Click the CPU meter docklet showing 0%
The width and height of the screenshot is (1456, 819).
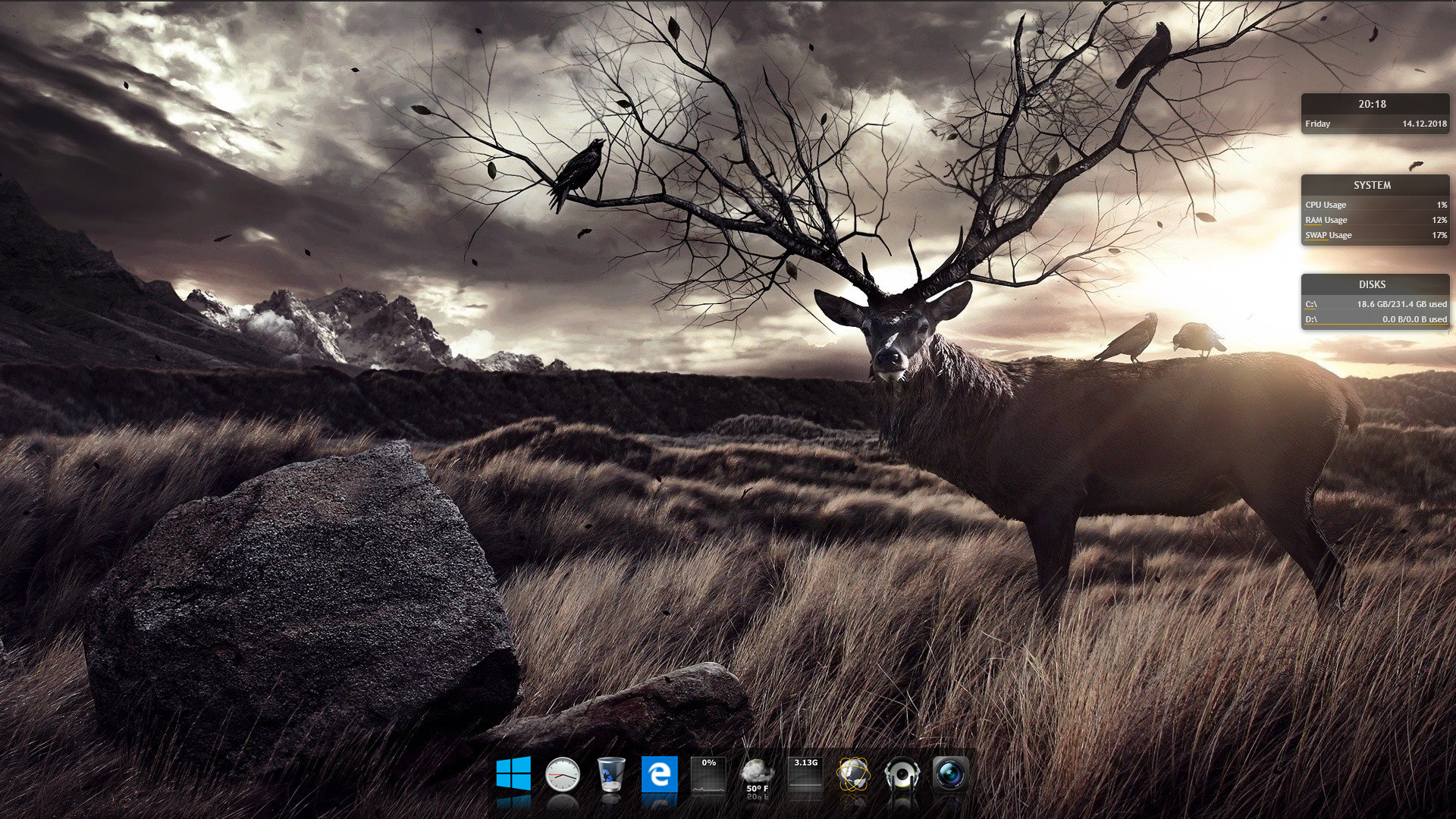pyautogui.click(x=708, y=774)
